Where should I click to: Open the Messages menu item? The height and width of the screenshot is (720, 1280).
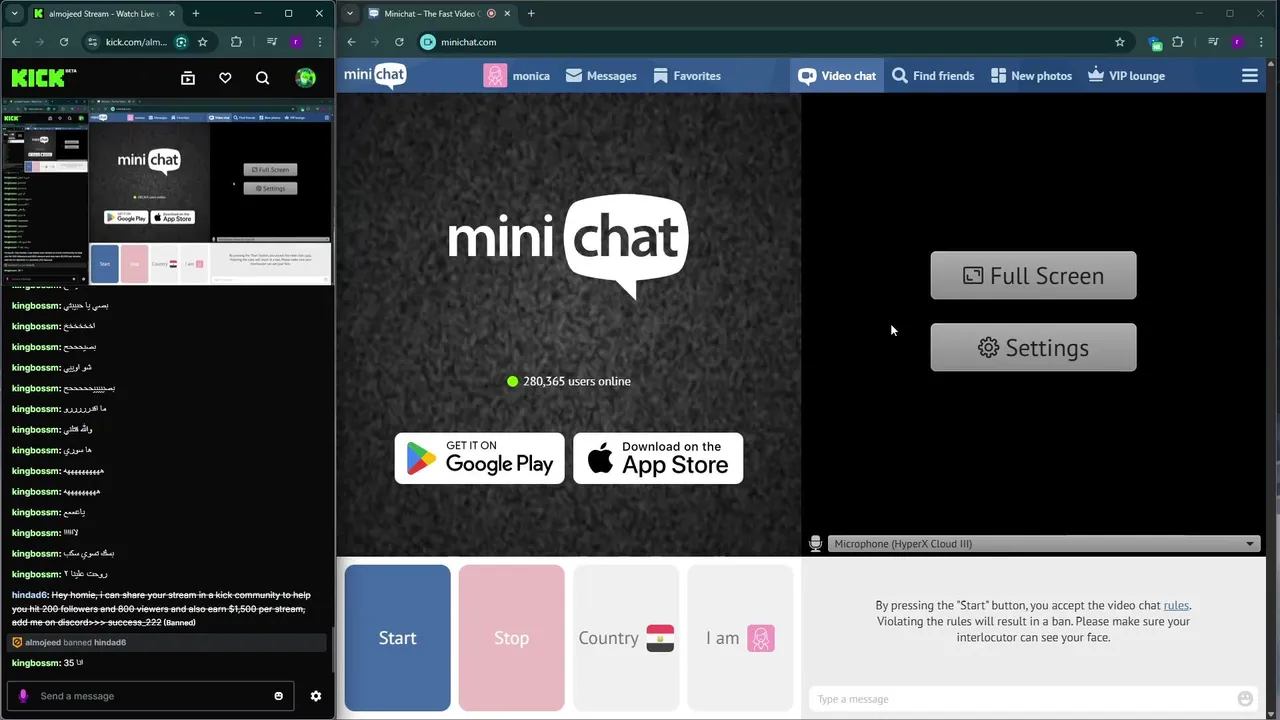pyautogui.click(x=601, y=76)
